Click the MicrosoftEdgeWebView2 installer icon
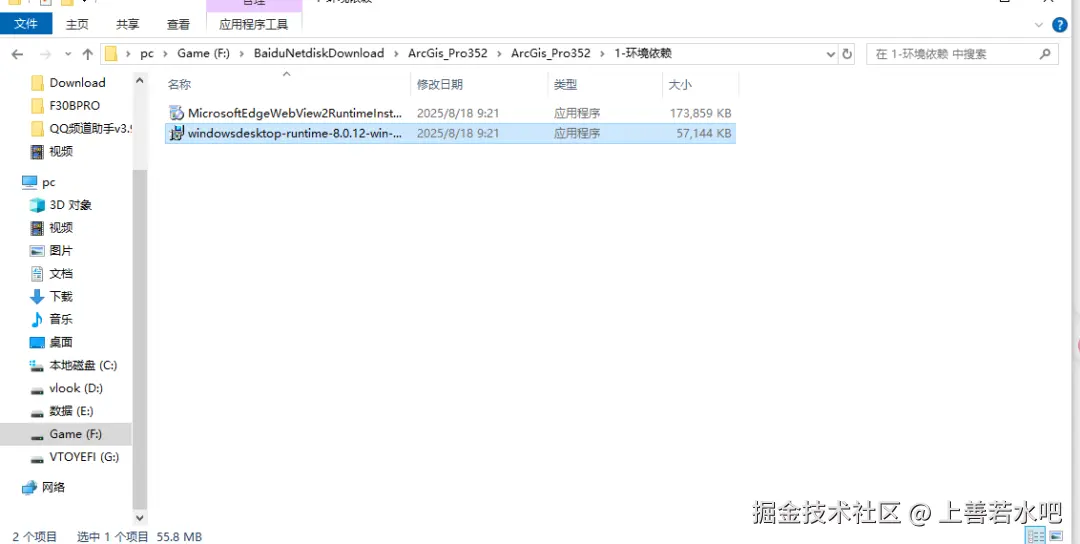Image resolution: width=1080 pixels, height=544 pixels. (x=176, y=113)
